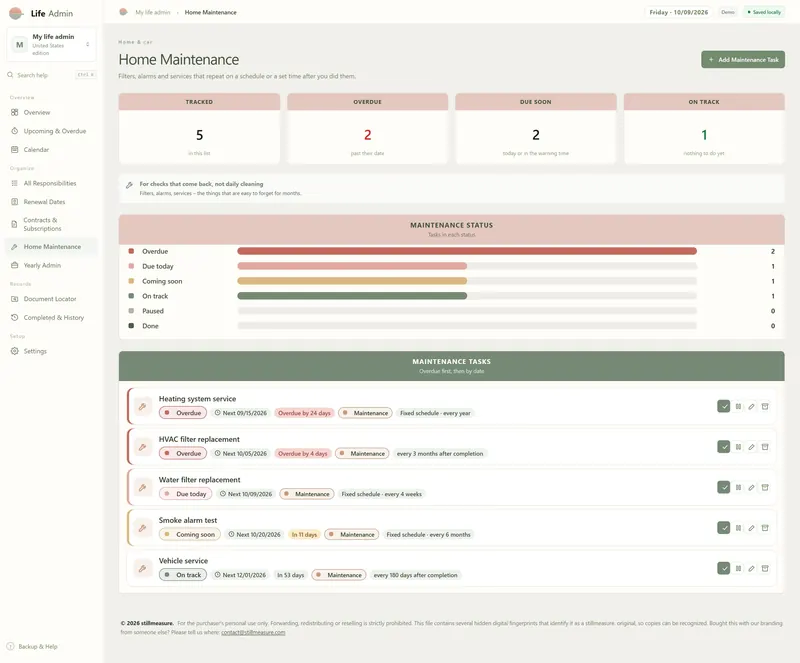Screen dimensions: 800x663
Task: Open All Responsibilities list
Action: (x=51, y=183)
